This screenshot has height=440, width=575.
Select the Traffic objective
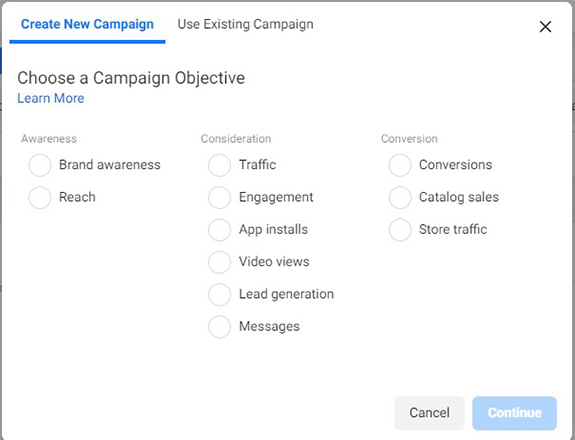pyautogui.click(x=219, y=165)
